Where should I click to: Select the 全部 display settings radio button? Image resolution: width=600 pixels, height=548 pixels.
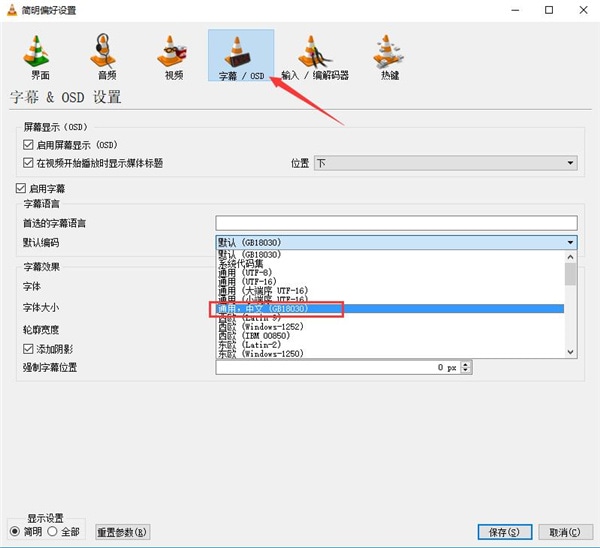52,531
